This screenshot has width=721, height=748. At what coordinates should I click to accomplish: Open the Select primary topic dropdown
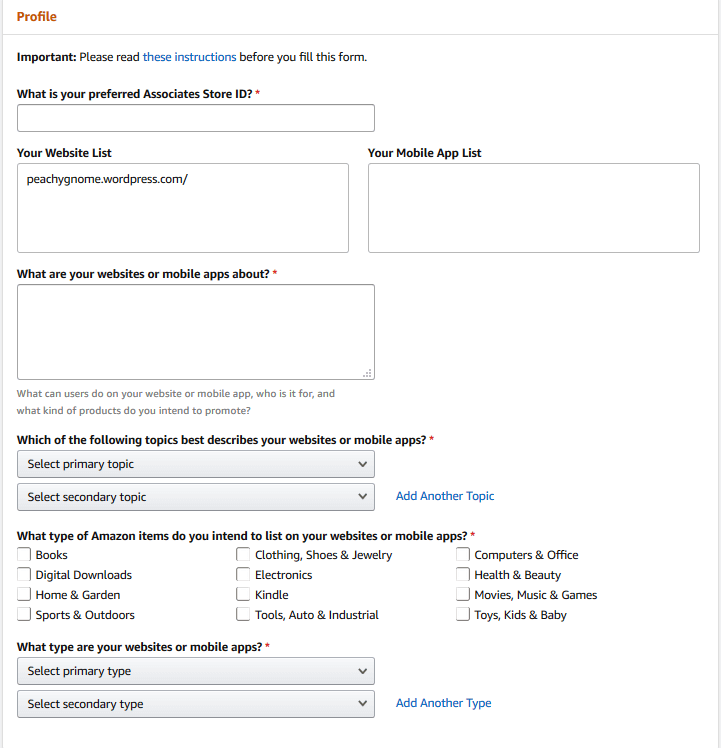(196, 464)
